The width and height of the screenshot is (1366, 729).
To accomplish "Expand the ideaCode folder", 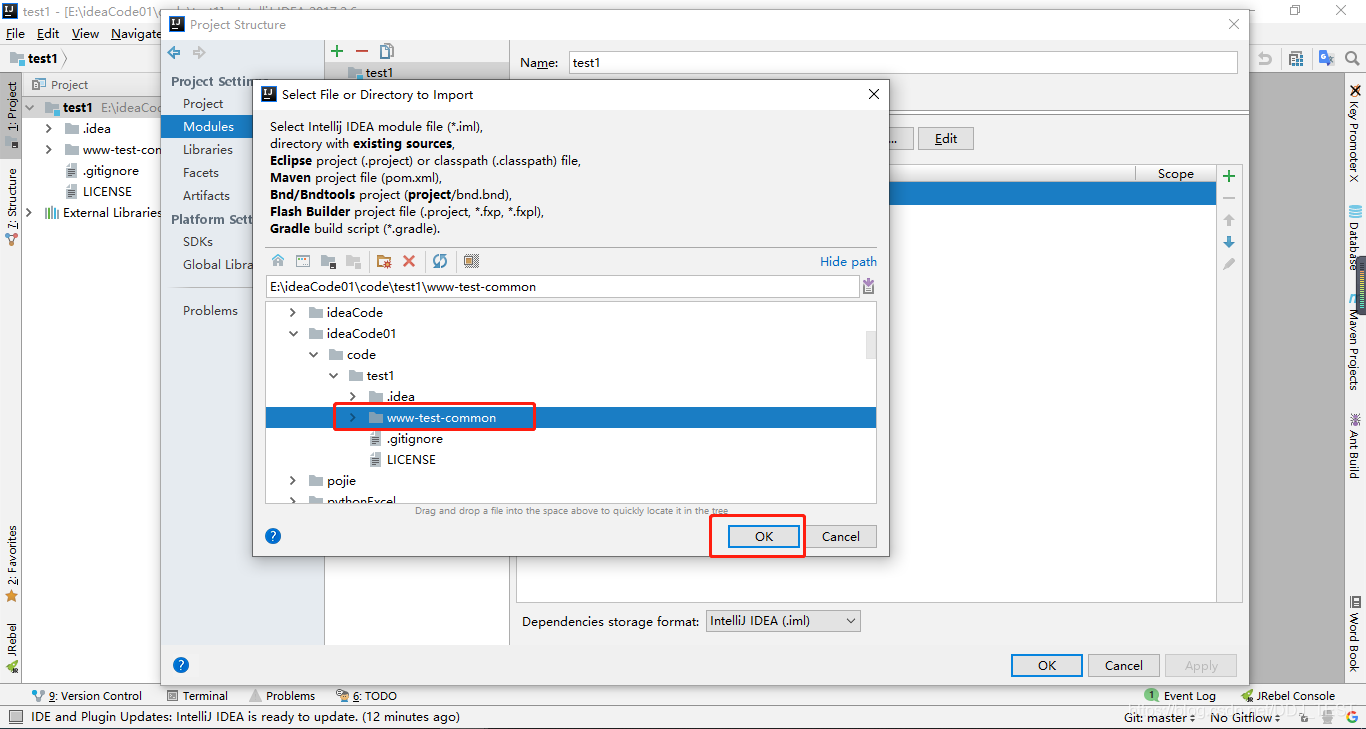I will click(x=292, y=313).
